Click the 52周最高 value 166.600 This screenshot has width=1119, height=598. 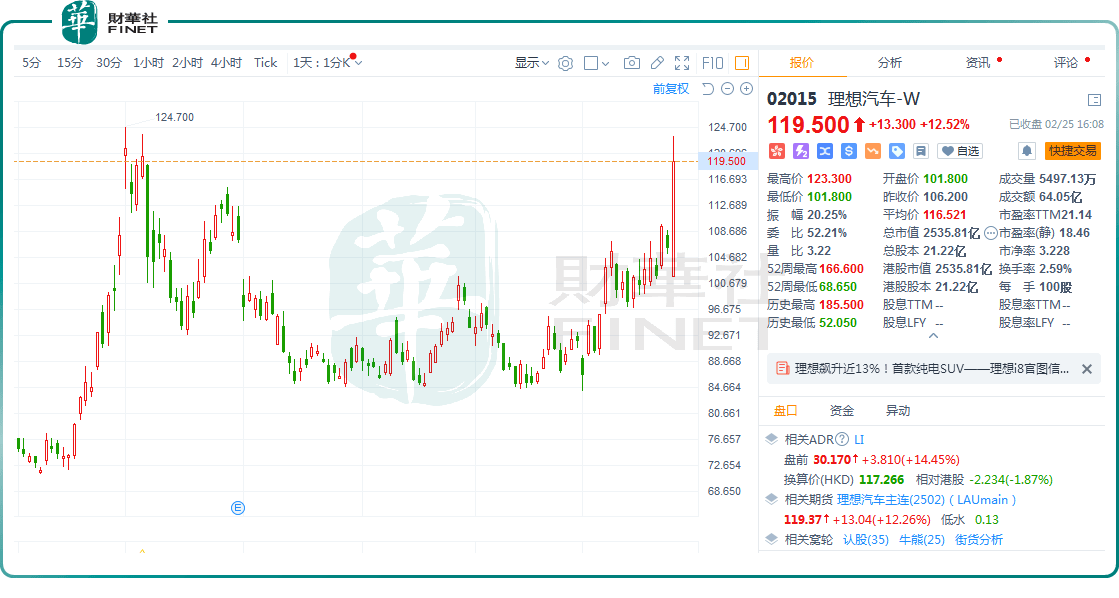tap(841, 269)
